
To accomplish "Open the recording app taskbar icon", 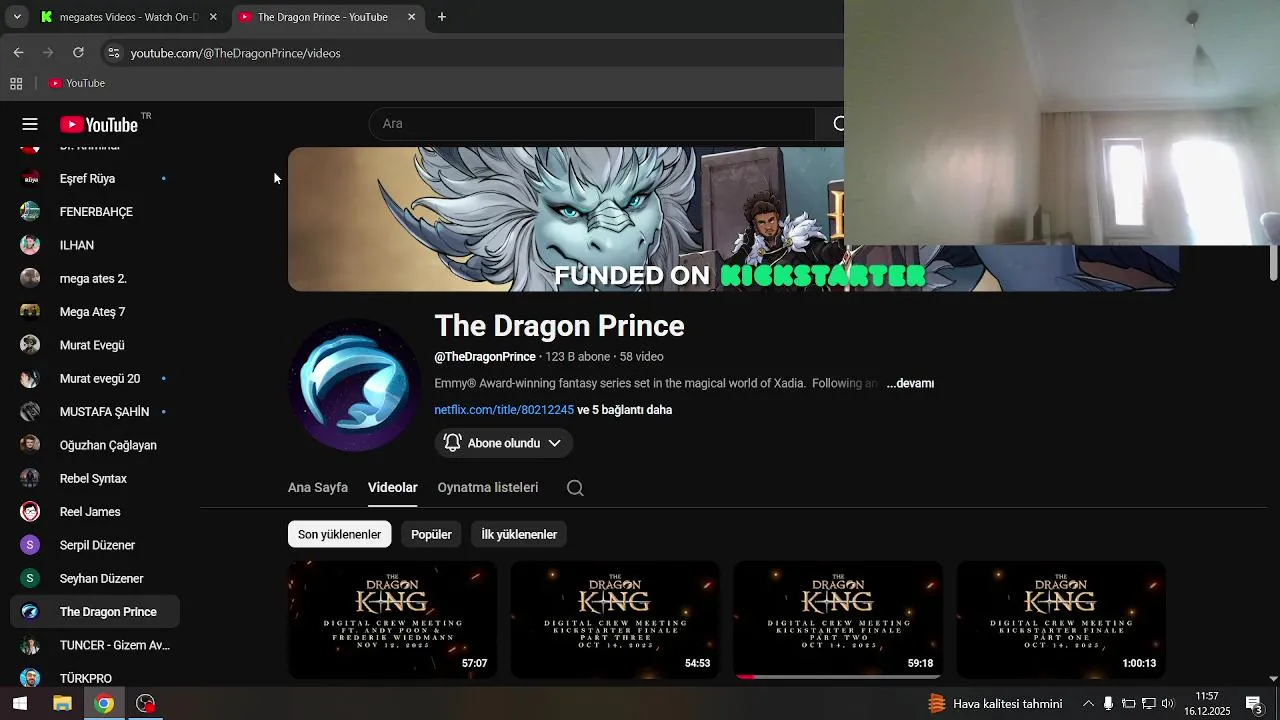I will (146, 704).
